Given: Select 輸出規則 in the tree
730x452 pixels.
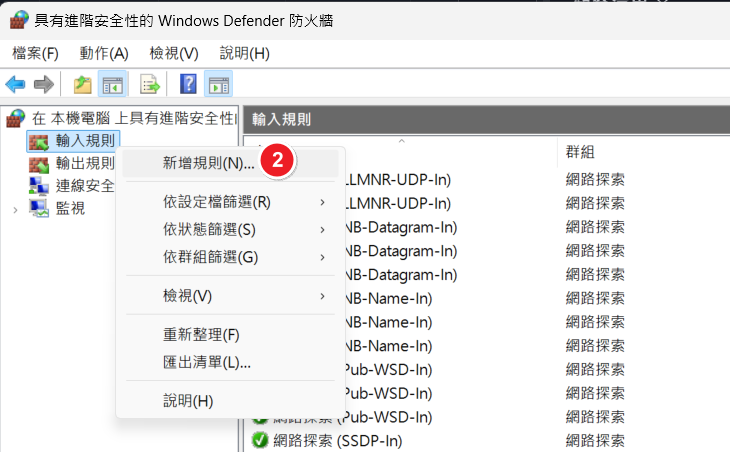Looking at the screenshot, I should point(85,163).
